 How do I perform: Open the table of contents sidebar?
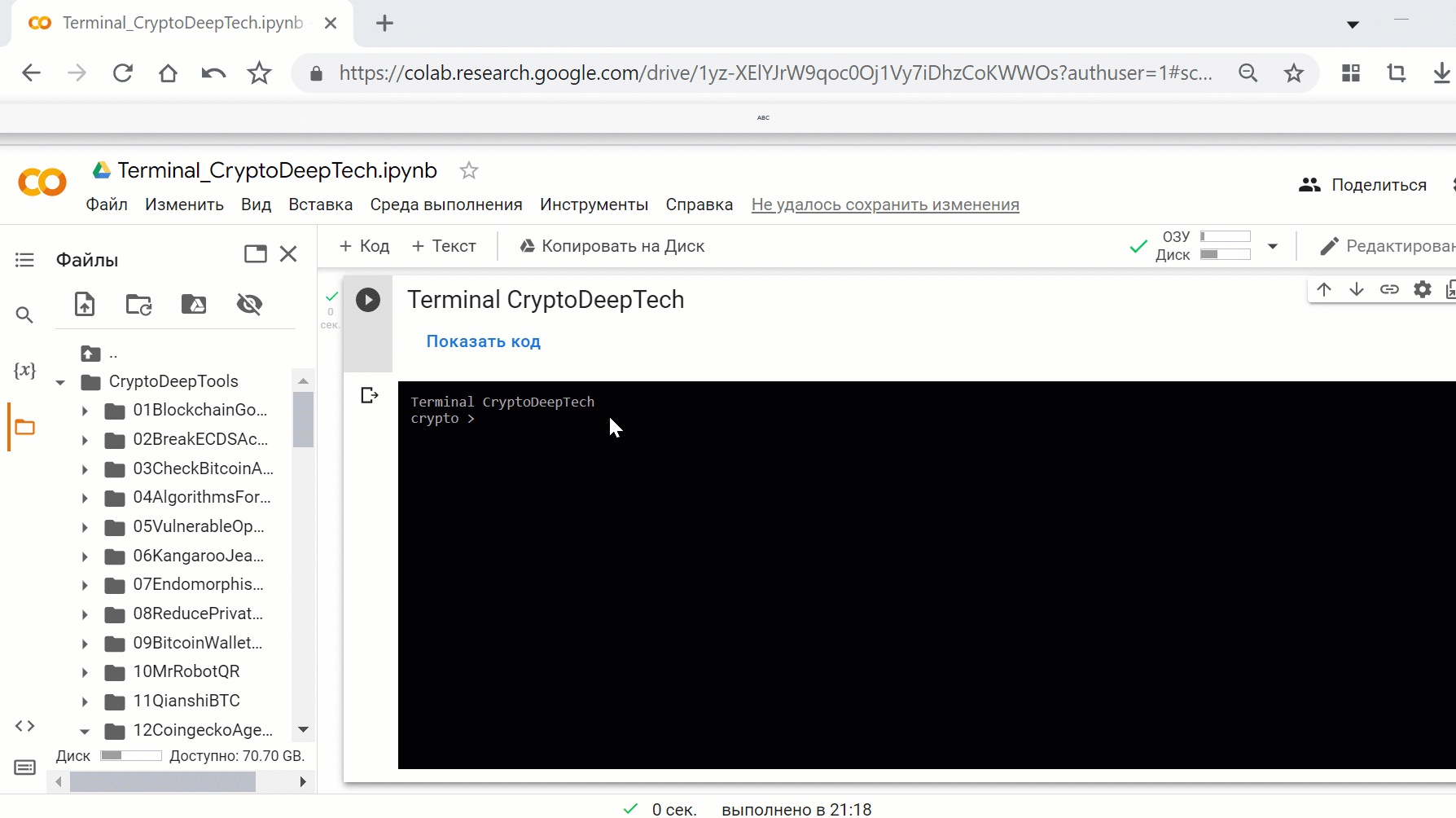24,259
